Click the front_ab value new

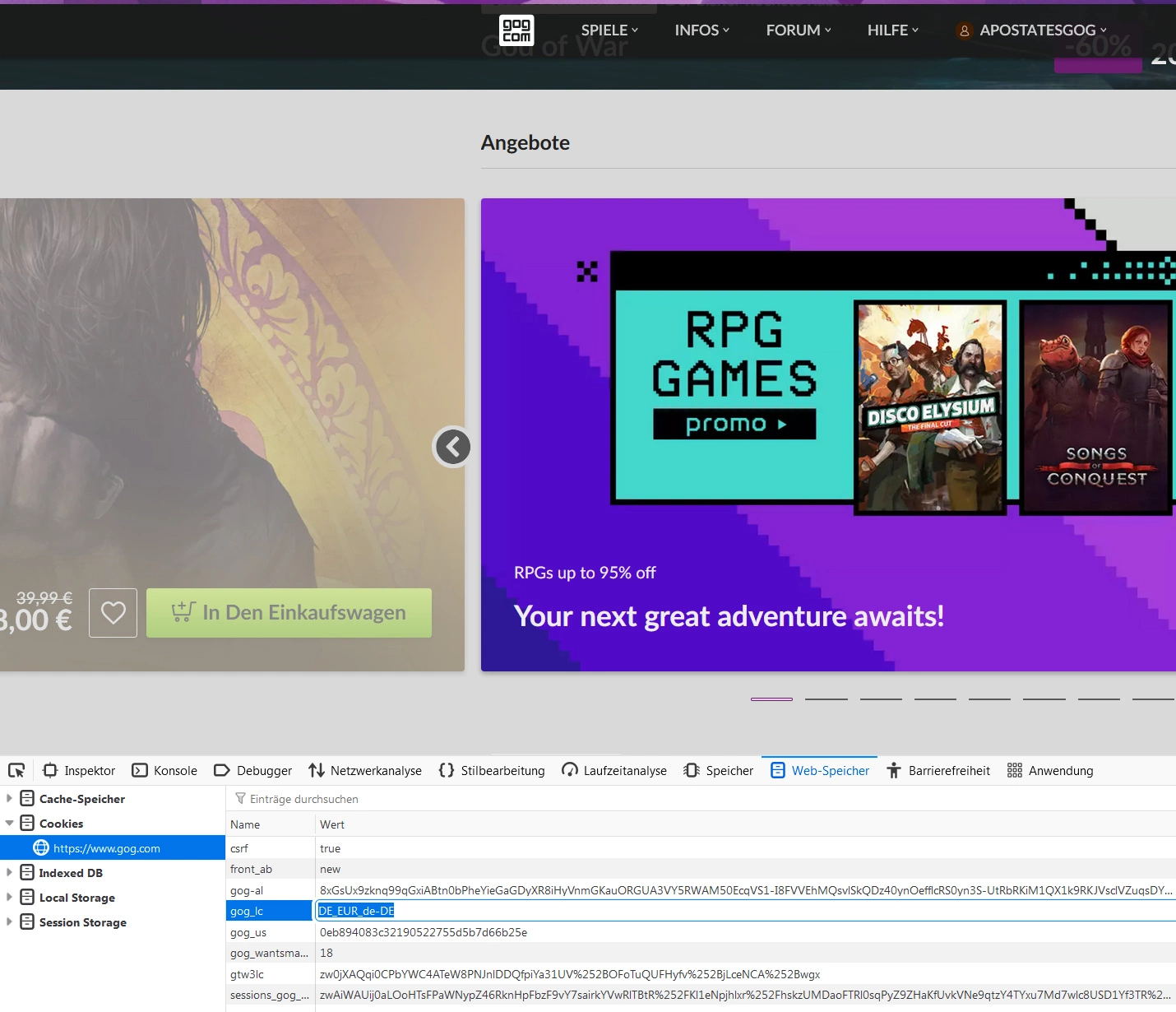click(330, 869)
